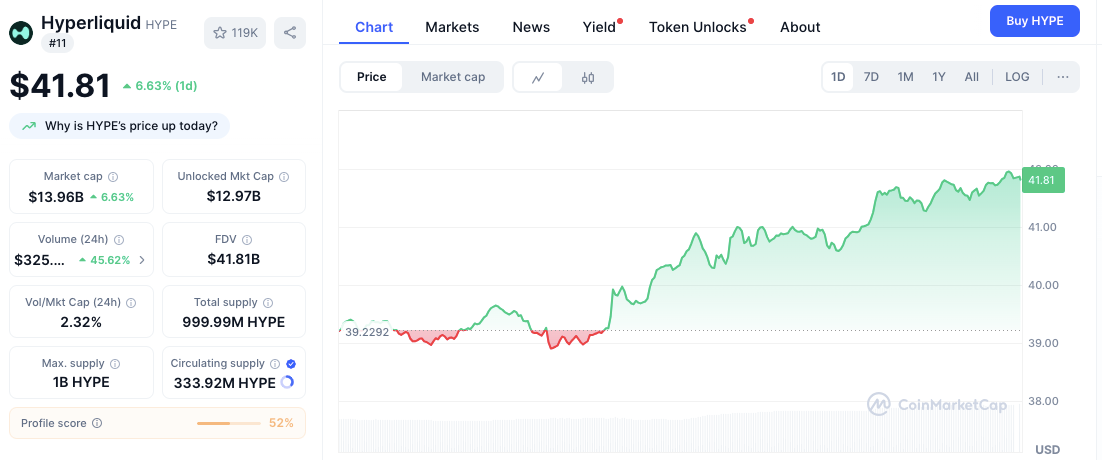The image size is (1102, 460).
Task: Click the USD currency label on chart
Action: [1047, 449]
